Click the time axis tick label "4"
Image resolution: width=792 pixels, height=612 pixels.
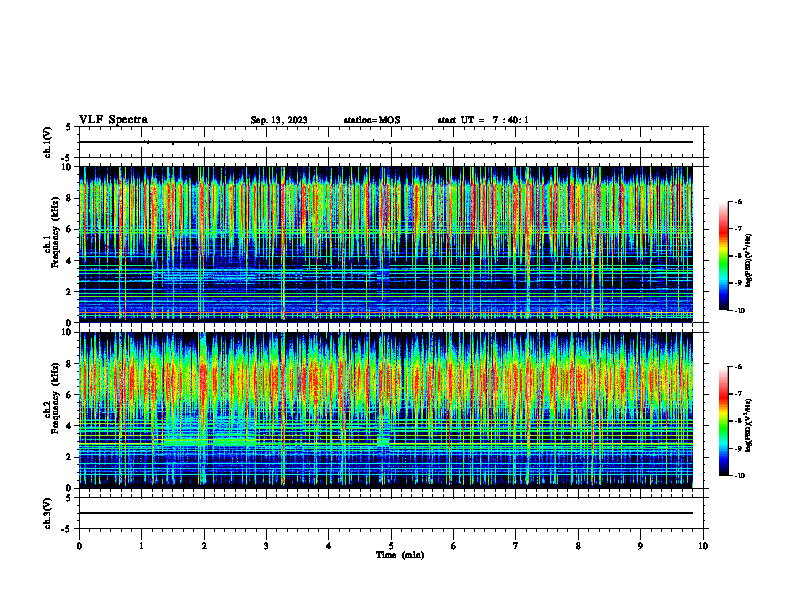coord(329,546)
